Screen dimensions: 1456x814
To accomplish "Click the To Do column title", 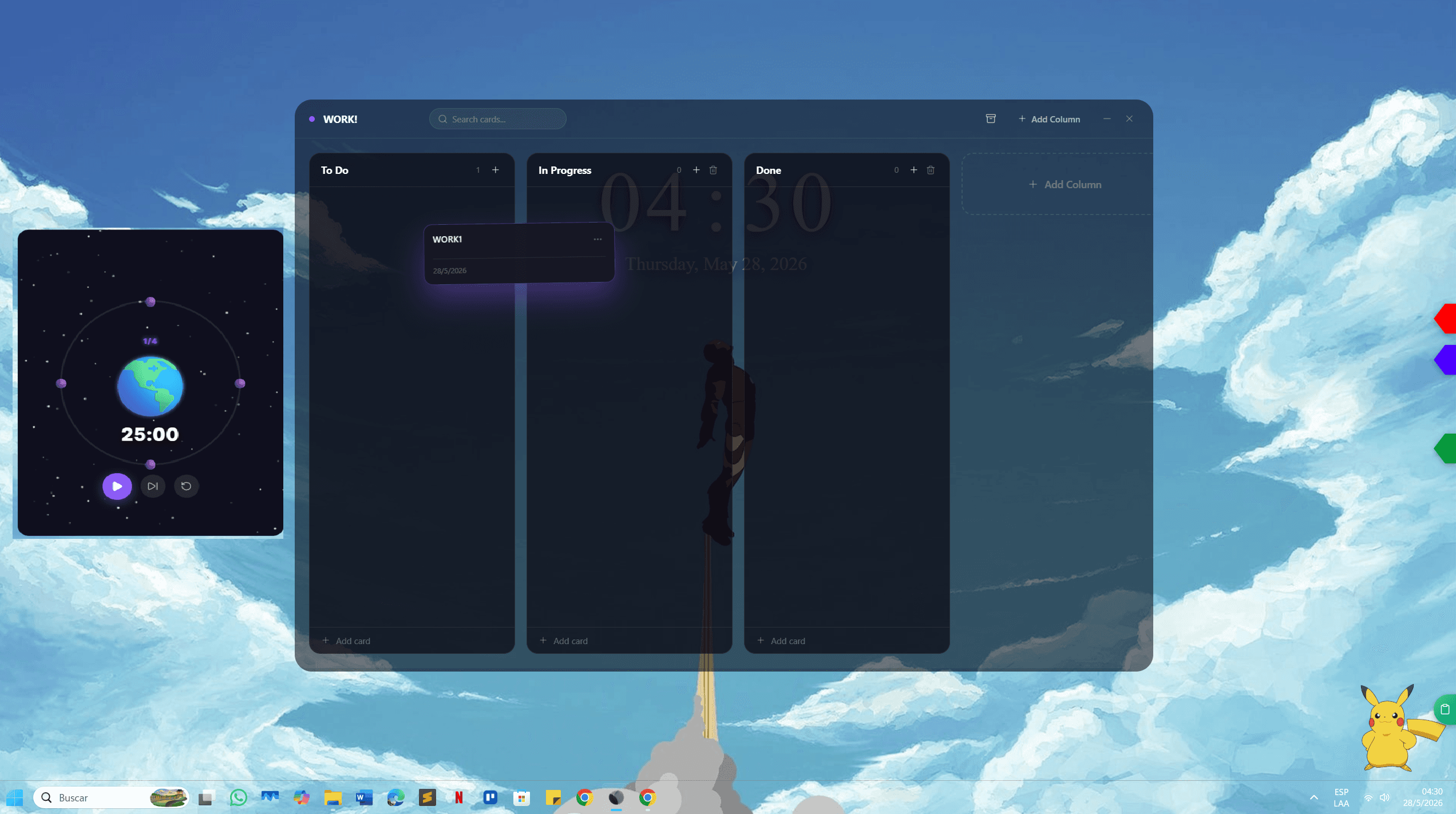I will pyautogui.click(x=334, y=170).
